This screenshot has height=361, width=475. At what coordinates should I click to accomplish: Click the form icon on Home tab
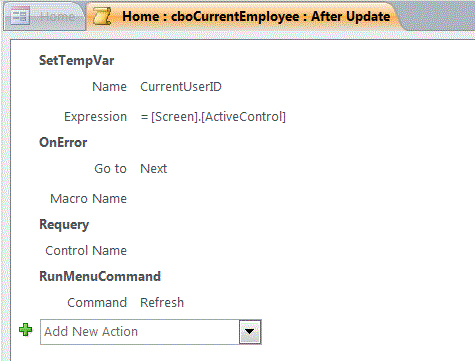tap(20, 16)
